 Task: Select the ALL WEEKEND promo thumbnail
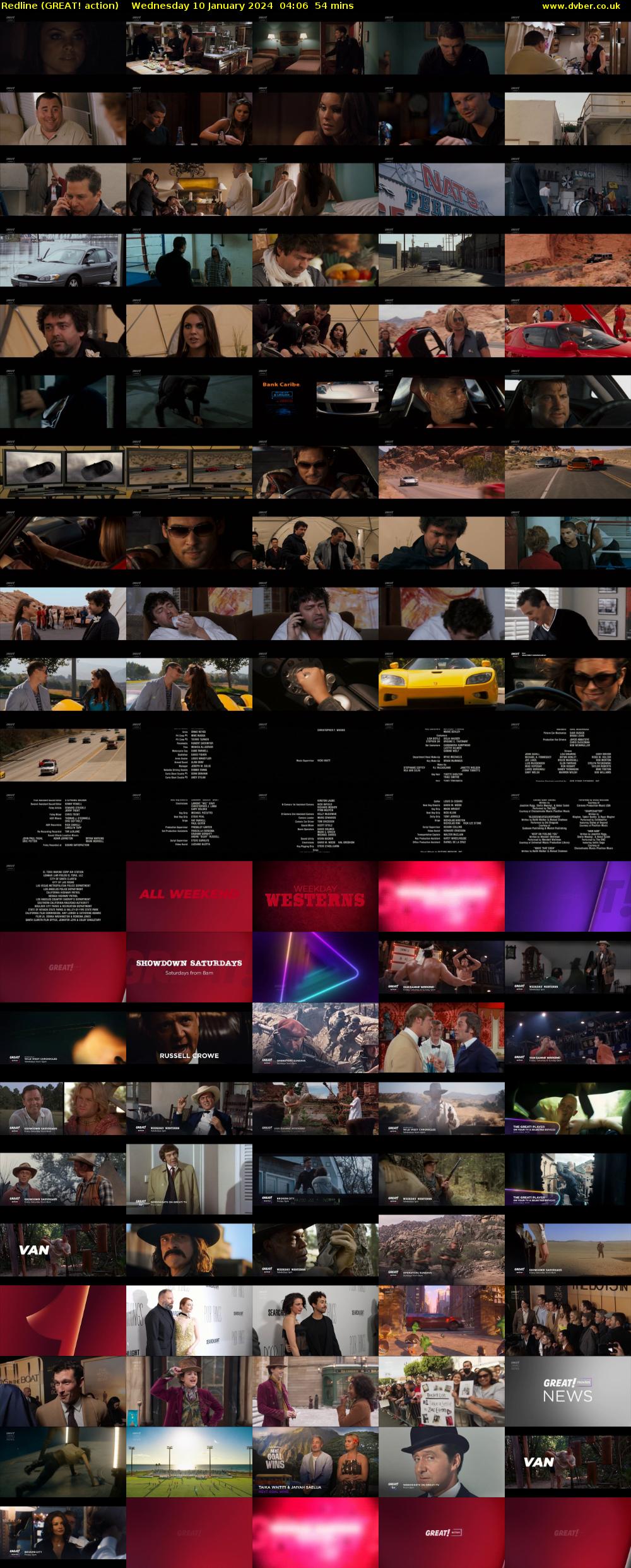pyautogui.click(x=189, y=896)
